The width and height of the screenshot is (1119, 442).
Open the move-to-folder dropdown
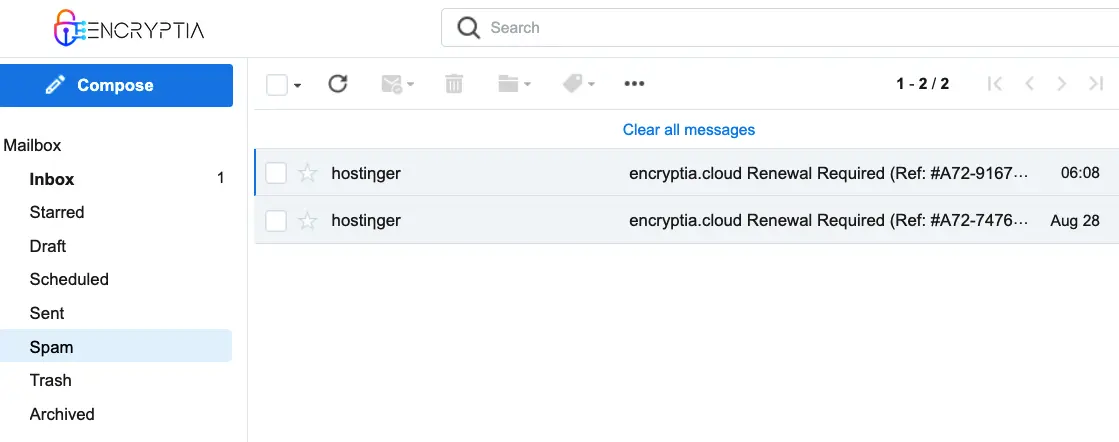tap(514, 84)
